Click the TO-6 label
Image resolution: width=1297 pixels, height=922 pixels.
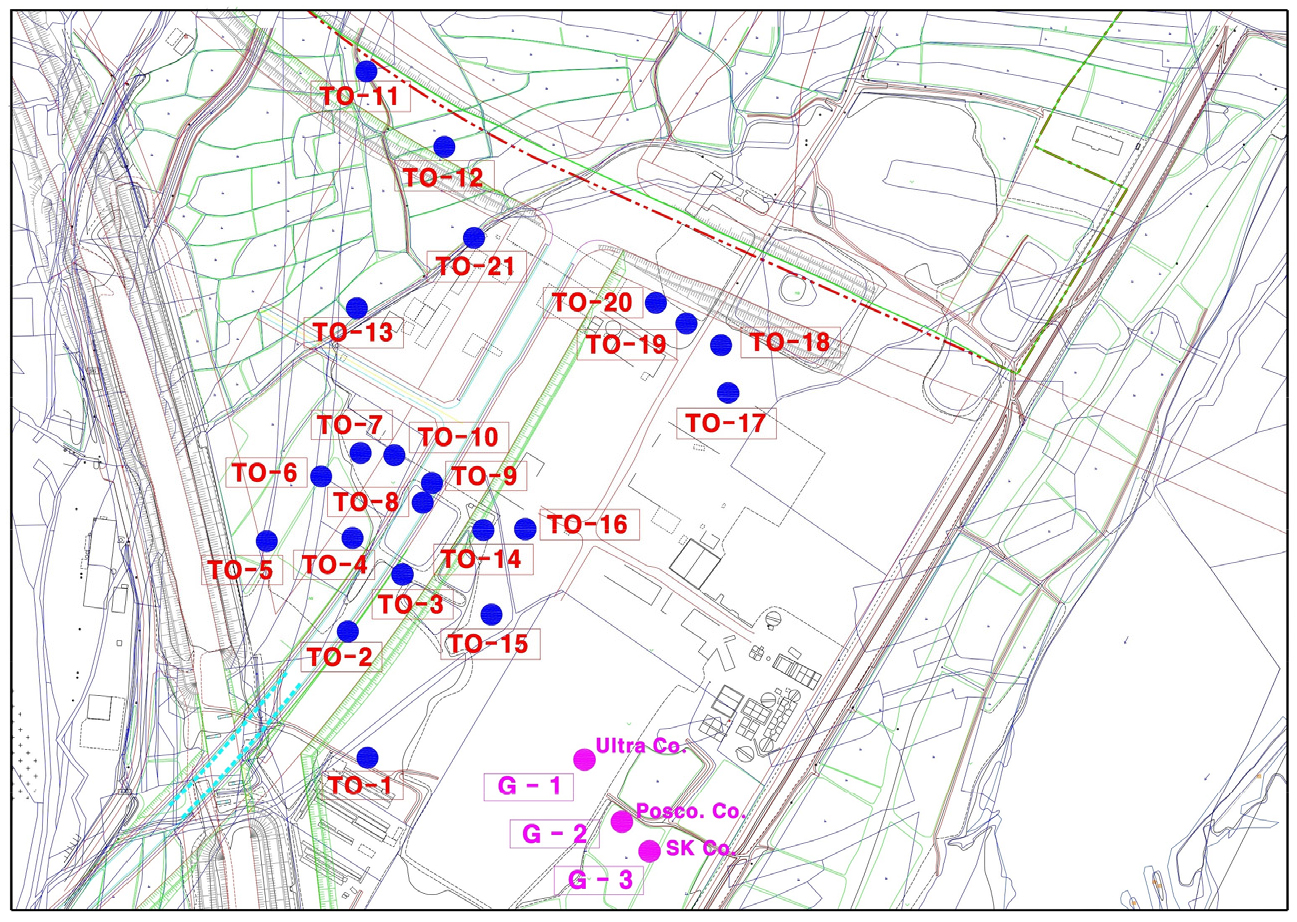coord(264,473)
